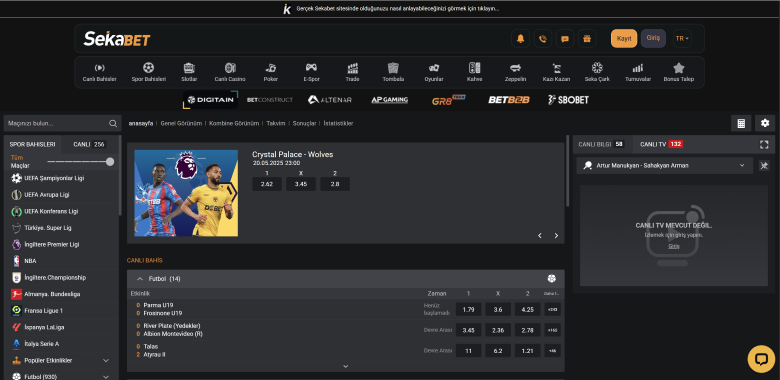Open Seka Çark wheel
This screenshot has height=380, width=780.
tap(597, 73)
